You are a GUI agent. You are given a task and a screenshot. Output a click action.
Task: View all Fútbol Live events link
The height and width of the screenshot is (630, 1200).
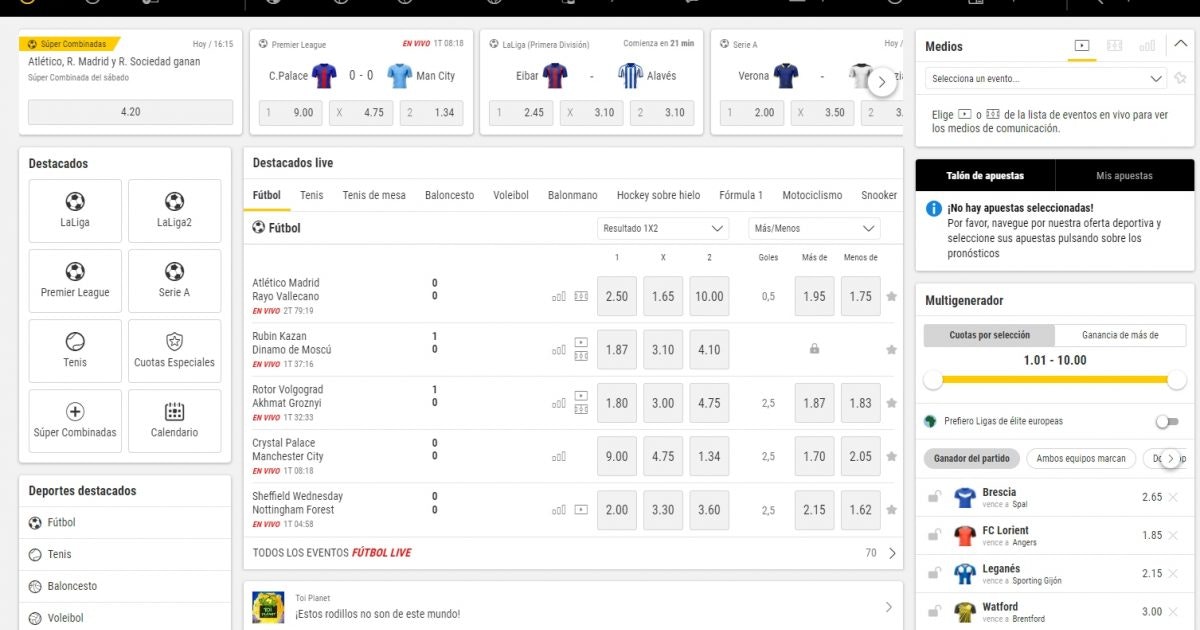click(332, 552)
